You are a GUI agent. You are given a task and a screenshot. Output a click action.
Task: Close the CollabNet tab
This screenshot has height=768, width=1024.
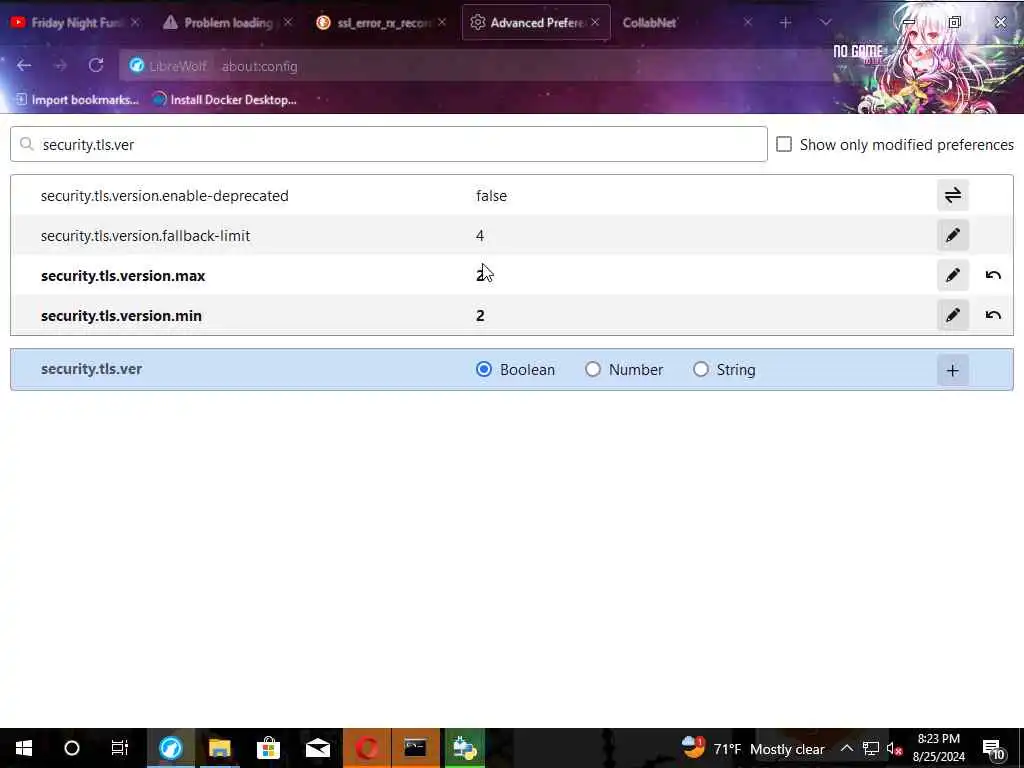coord(748,22)
